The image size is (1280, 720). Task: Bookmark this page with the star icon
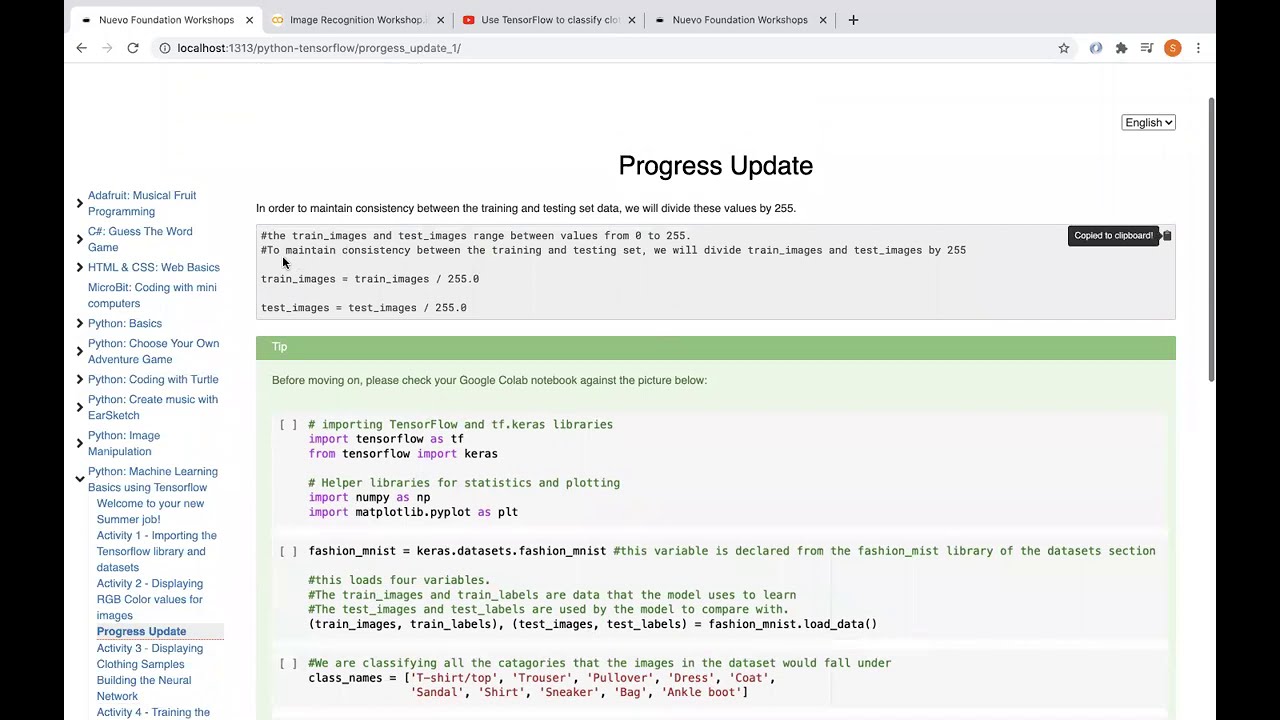coord(1064,48)
